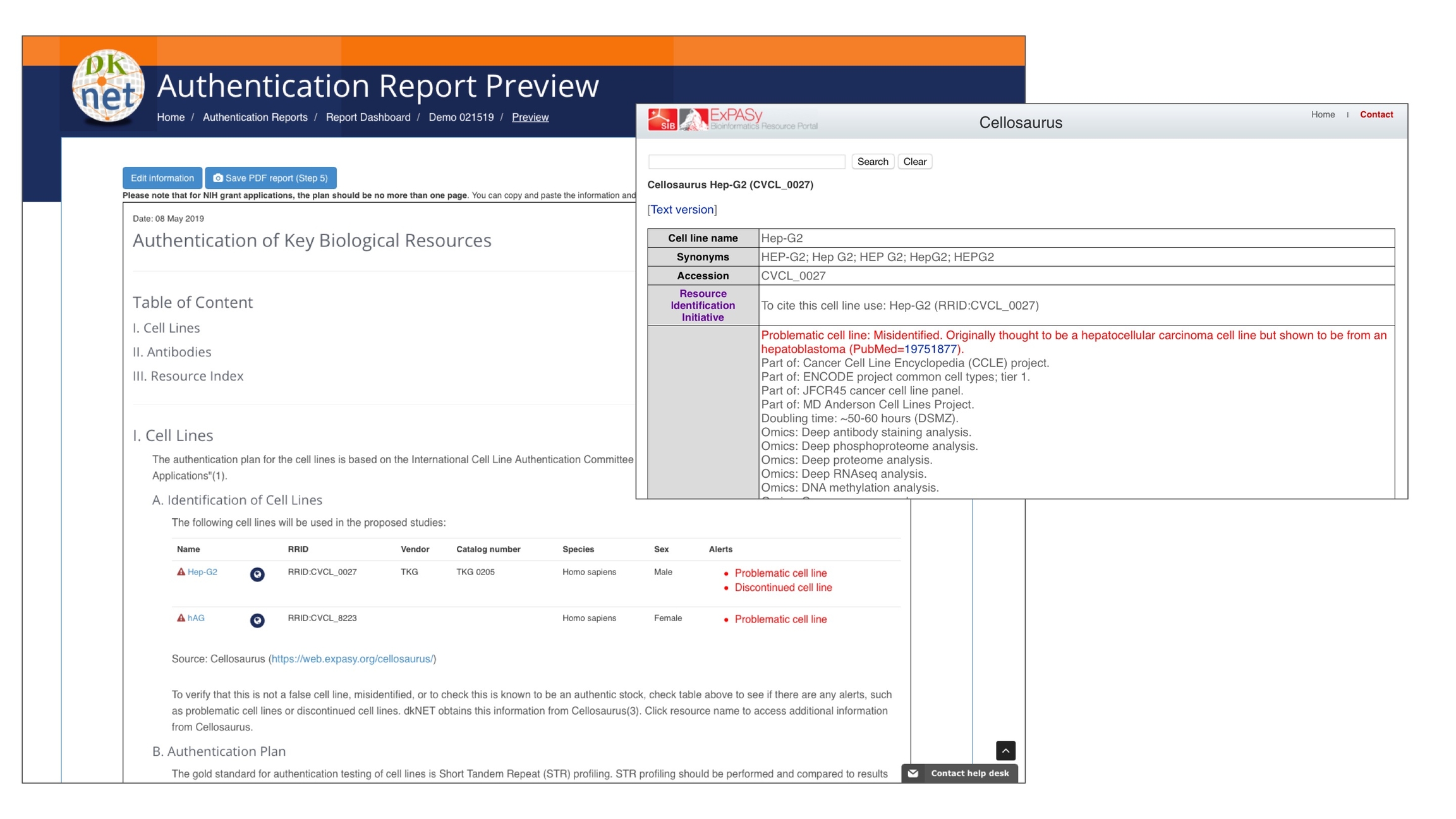Click Contact in Cellosaurus header

pyautogui.click(x=1376, y=114)
